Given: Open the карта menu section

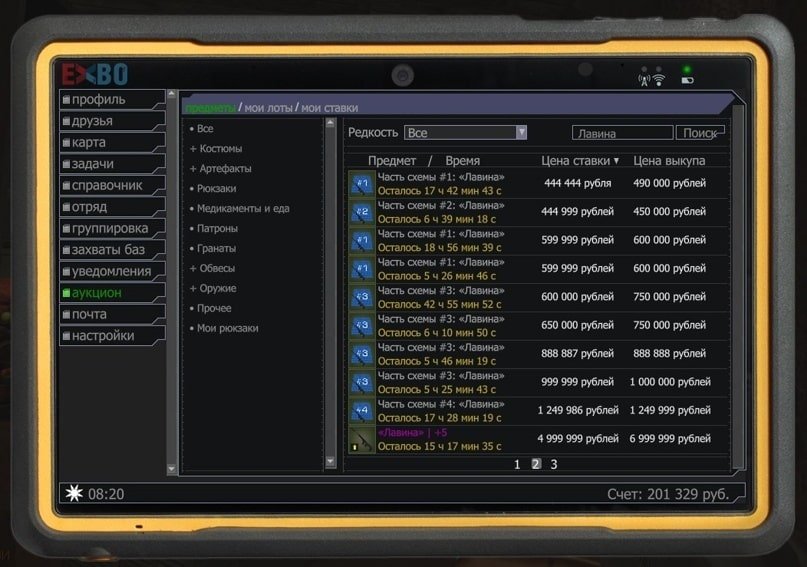Looking at the screenshot, I should [112, 143].
